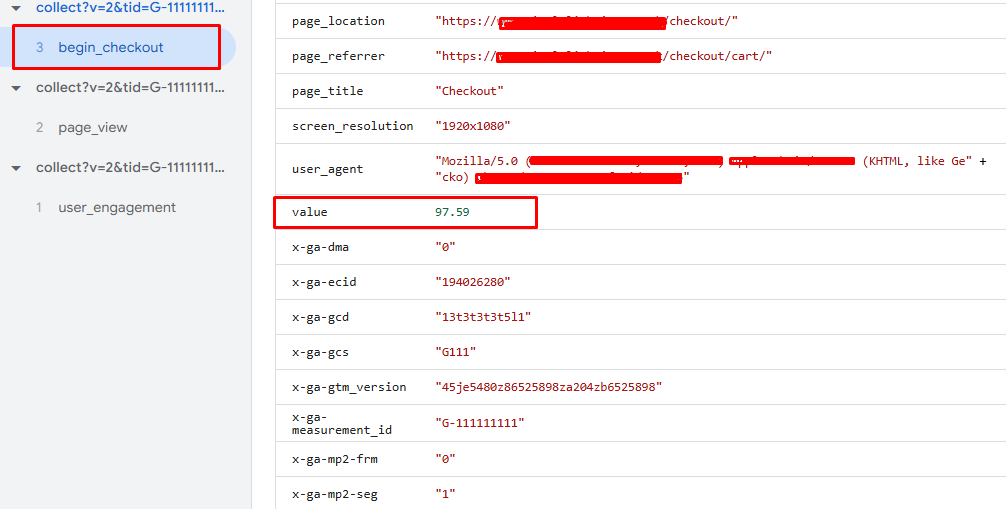Select the screen_resolution row

tap(641, 126)
